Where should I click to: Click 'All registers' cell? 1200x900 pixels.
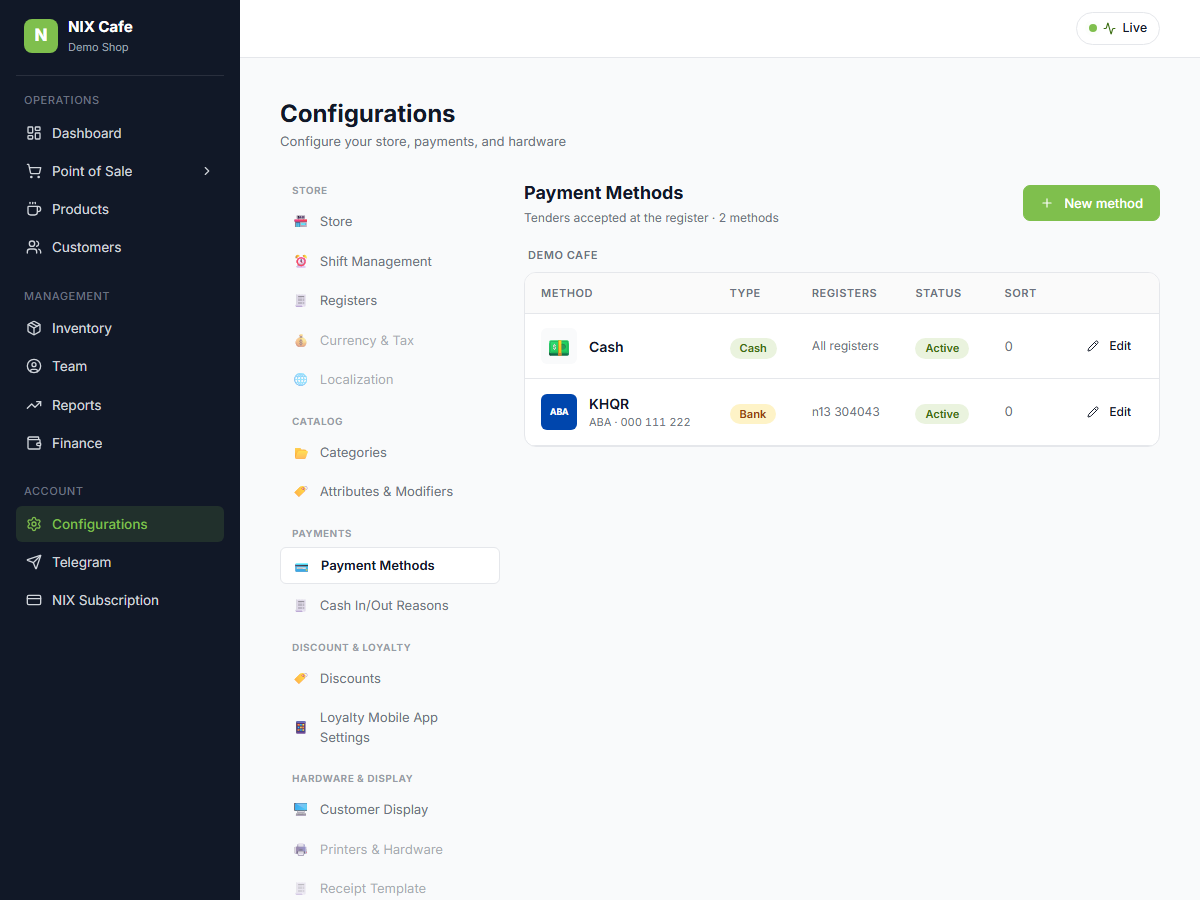point(845,346)
